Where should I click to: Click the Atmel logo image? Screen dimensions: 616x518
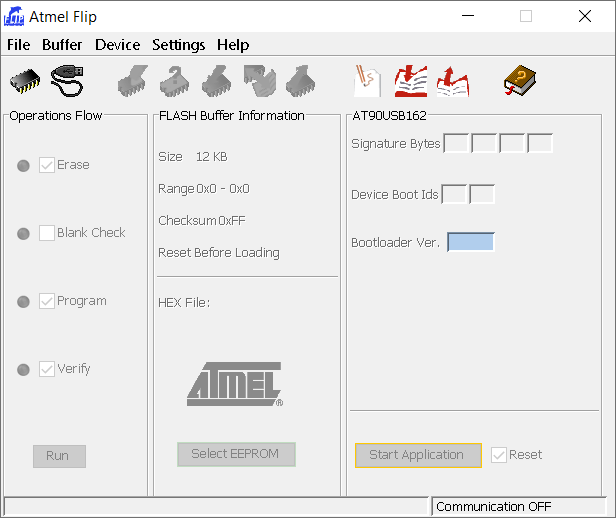[x=235, y=384]
